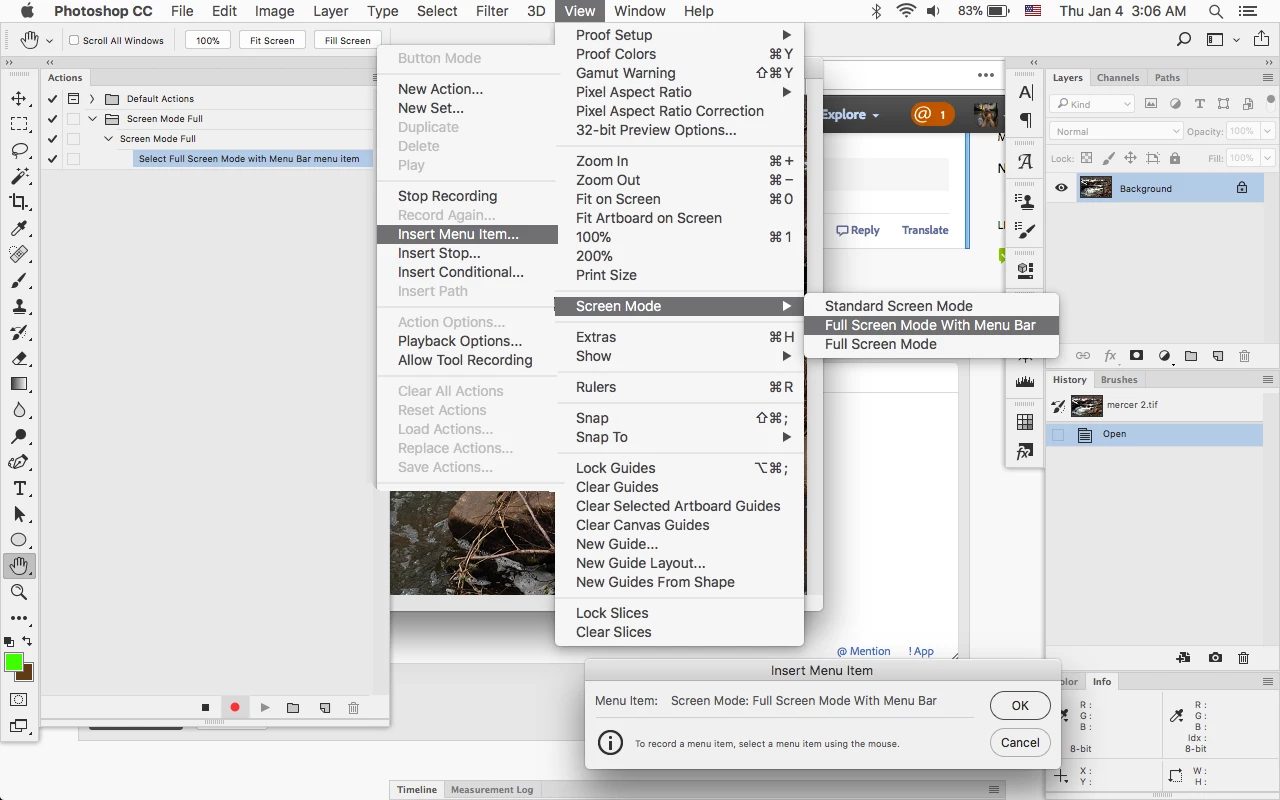Filter for type layers icon

pos(1199,103)
